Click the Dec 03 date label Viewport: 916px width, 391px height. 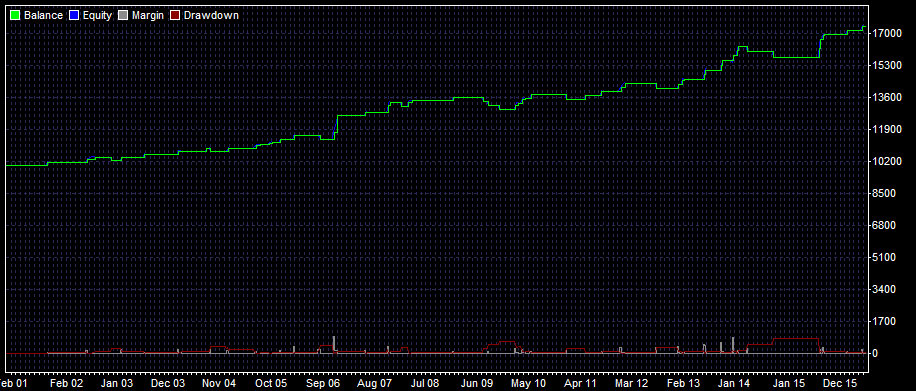tap(168, 383)
